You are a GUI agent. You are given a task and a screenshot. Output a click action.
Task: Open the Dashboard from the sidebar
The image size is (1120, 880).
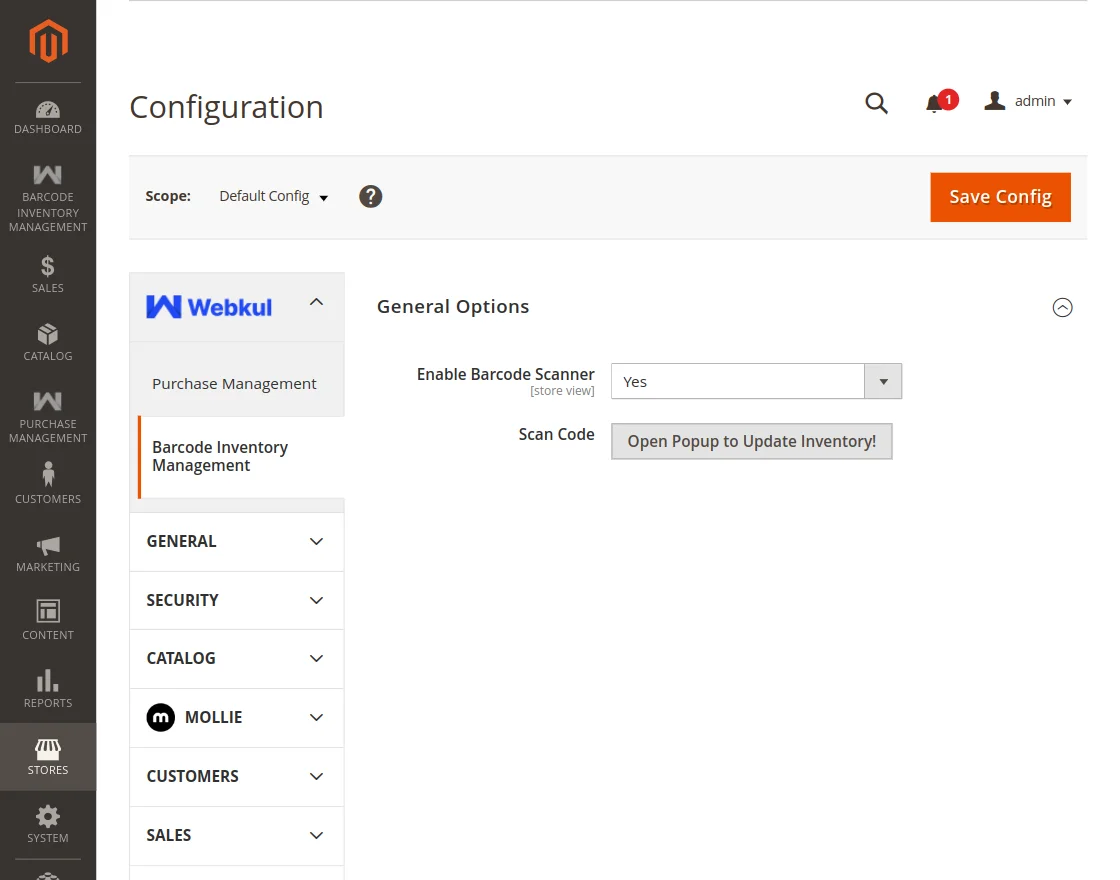[47, 115]
